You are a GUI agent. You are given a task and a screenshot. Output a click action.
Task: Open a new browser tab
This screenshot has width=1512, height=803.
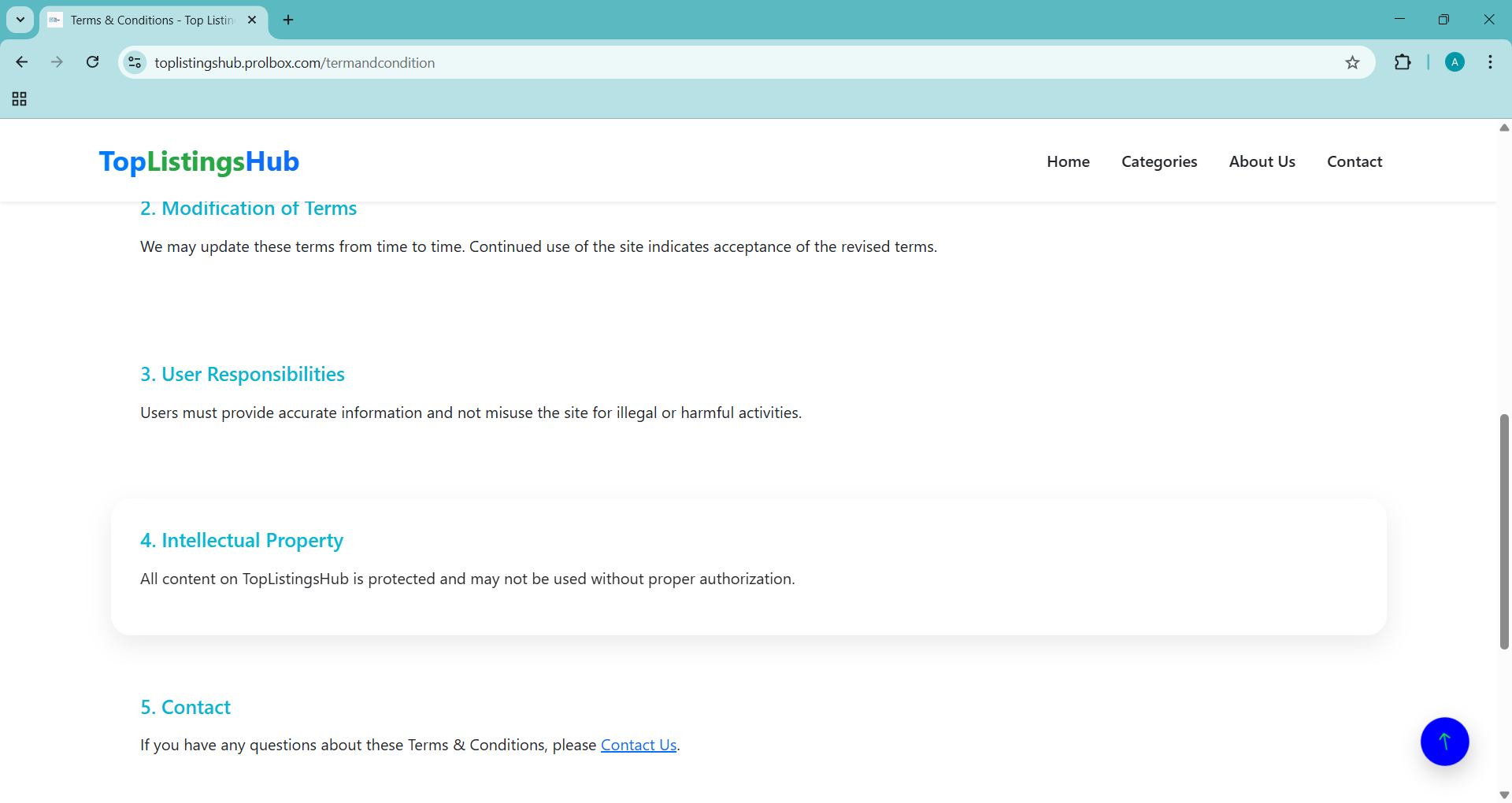[288, 20]
